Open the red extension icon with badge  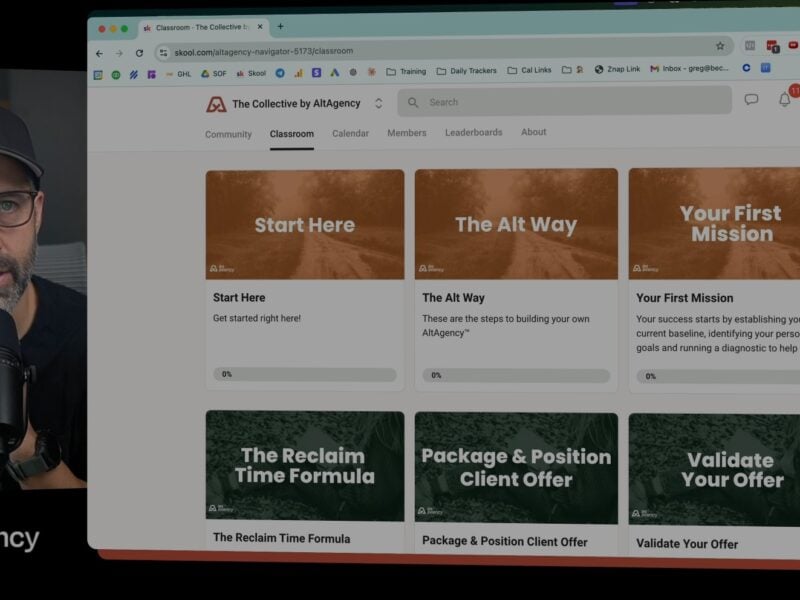[x=772, y=46]
